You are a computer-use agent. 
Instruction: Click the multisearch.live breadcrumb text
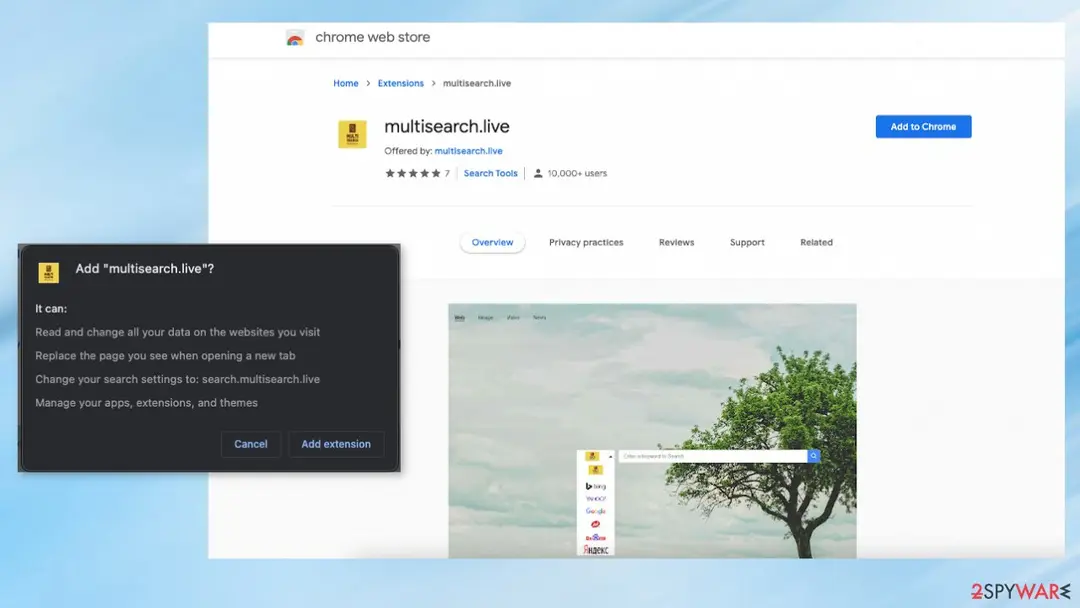[x=477, y=83]
